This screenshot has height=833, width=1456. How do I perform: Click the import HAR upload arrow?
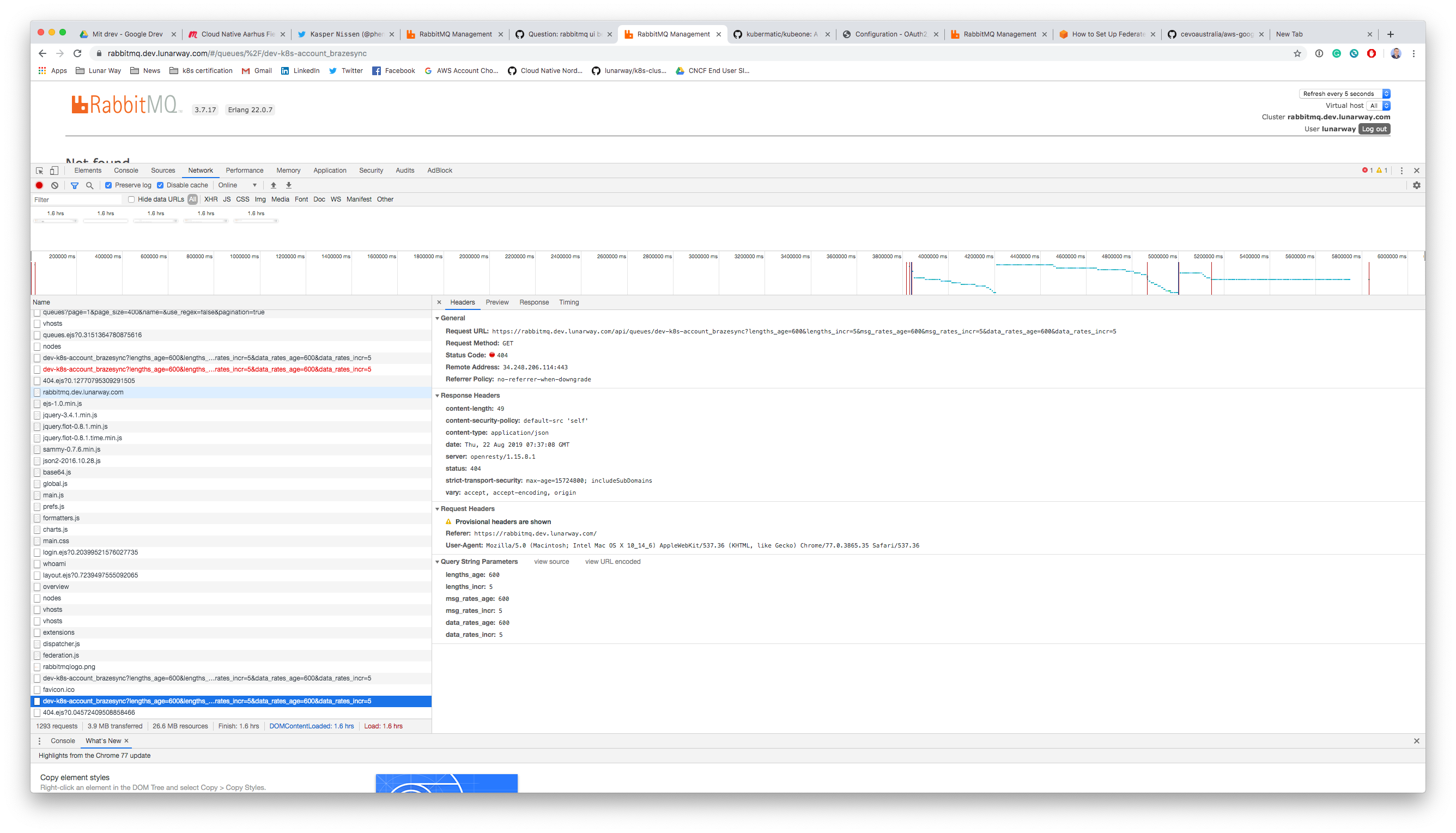[x=274, y=185]
